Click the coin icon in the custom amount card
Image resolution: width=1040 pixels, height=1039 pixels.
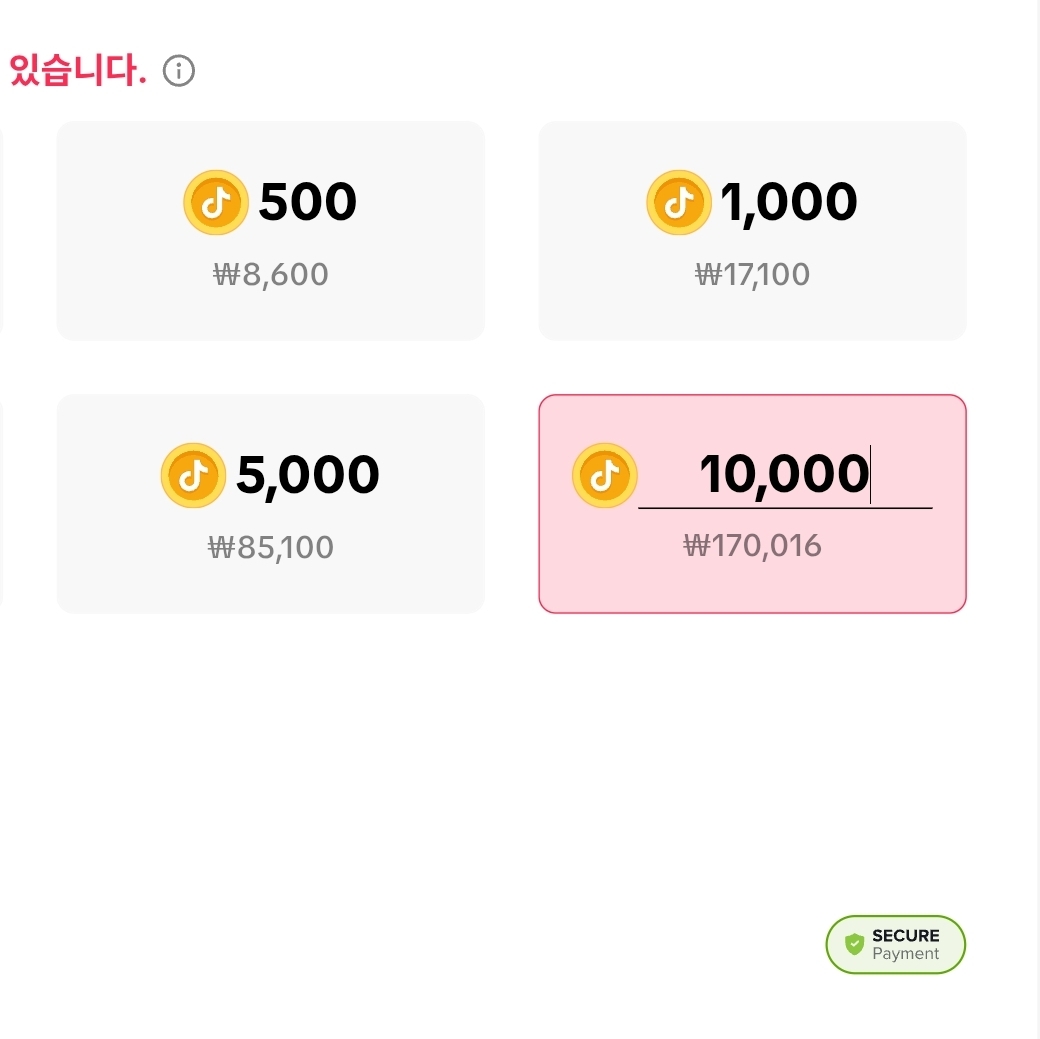(604, 475)
